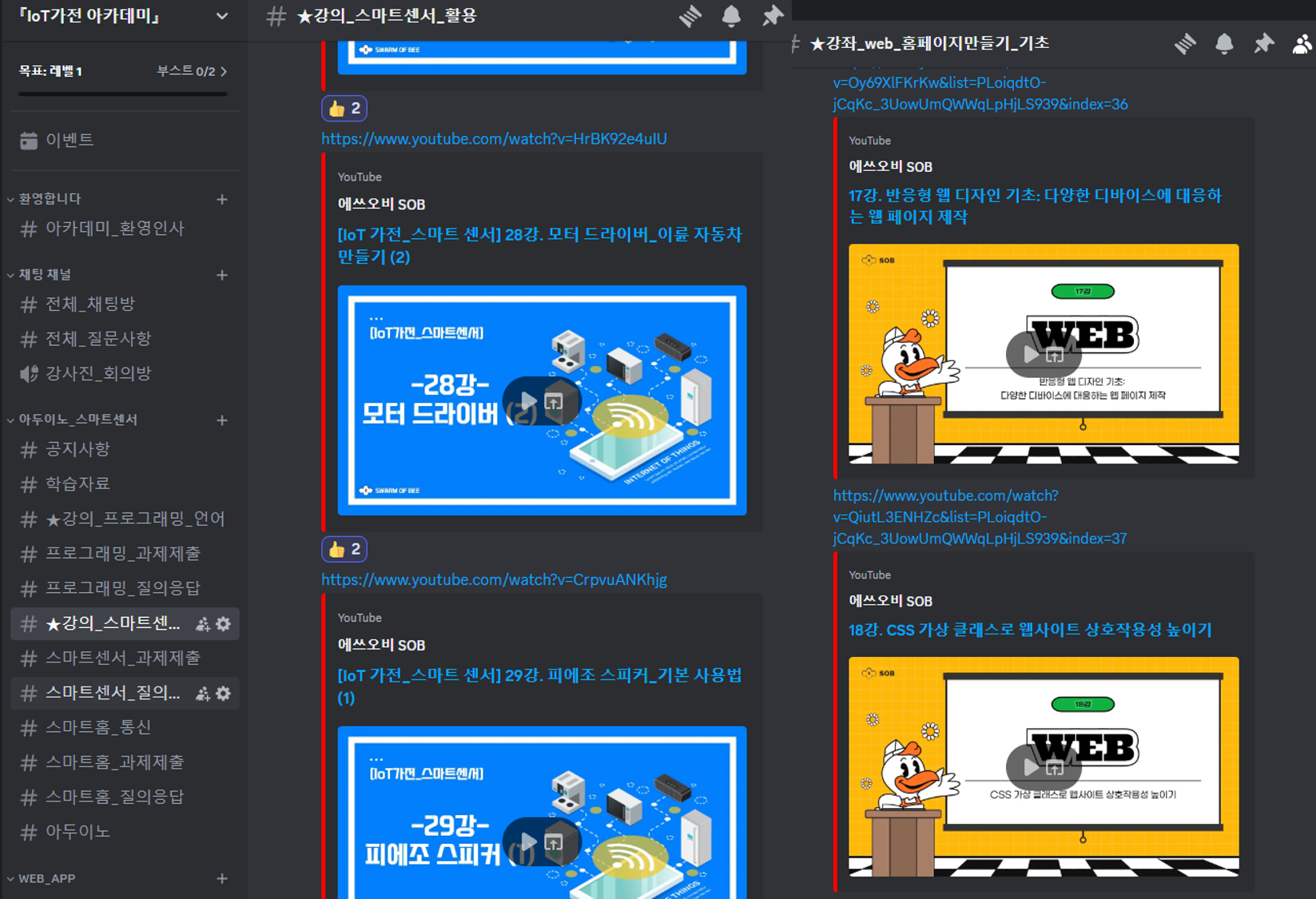Image resolution: width=1316 pixels, height=899 pixels.
Task: Click the threads icon in ★강의_스마트센서_활용 header
Action: [690, 15]
